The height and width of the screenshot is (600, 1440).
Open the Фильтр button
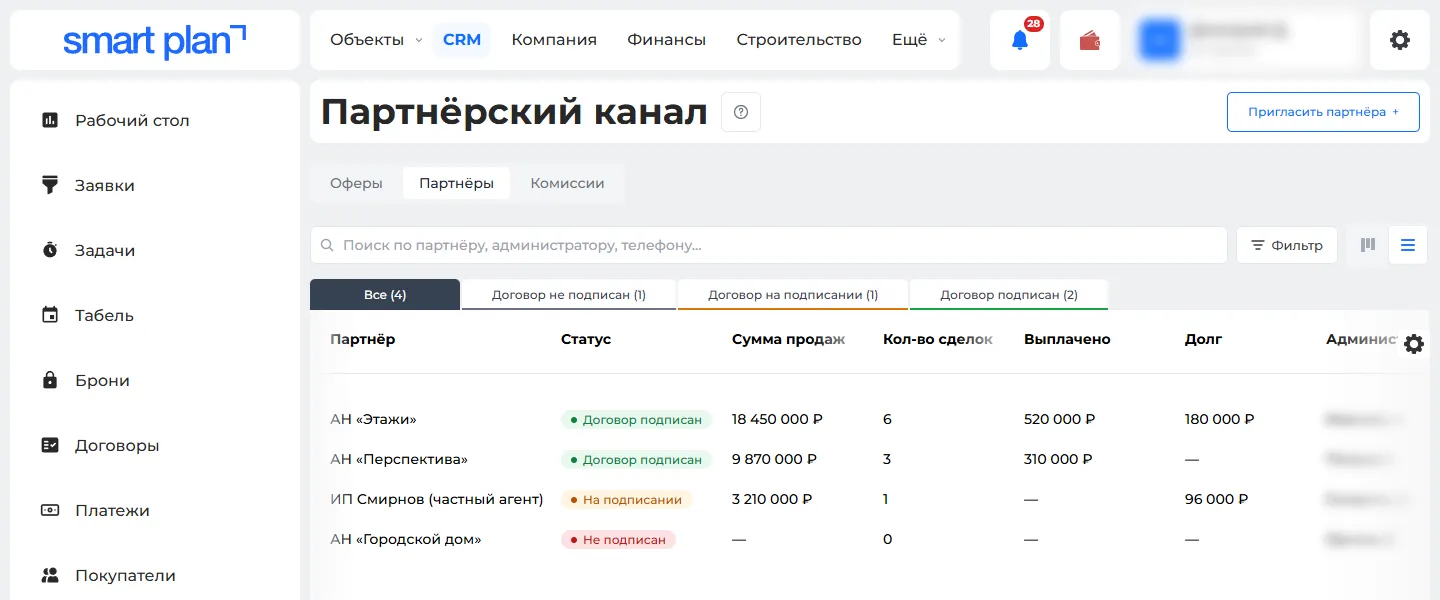pyautogui.click(x=1287, y=245)
